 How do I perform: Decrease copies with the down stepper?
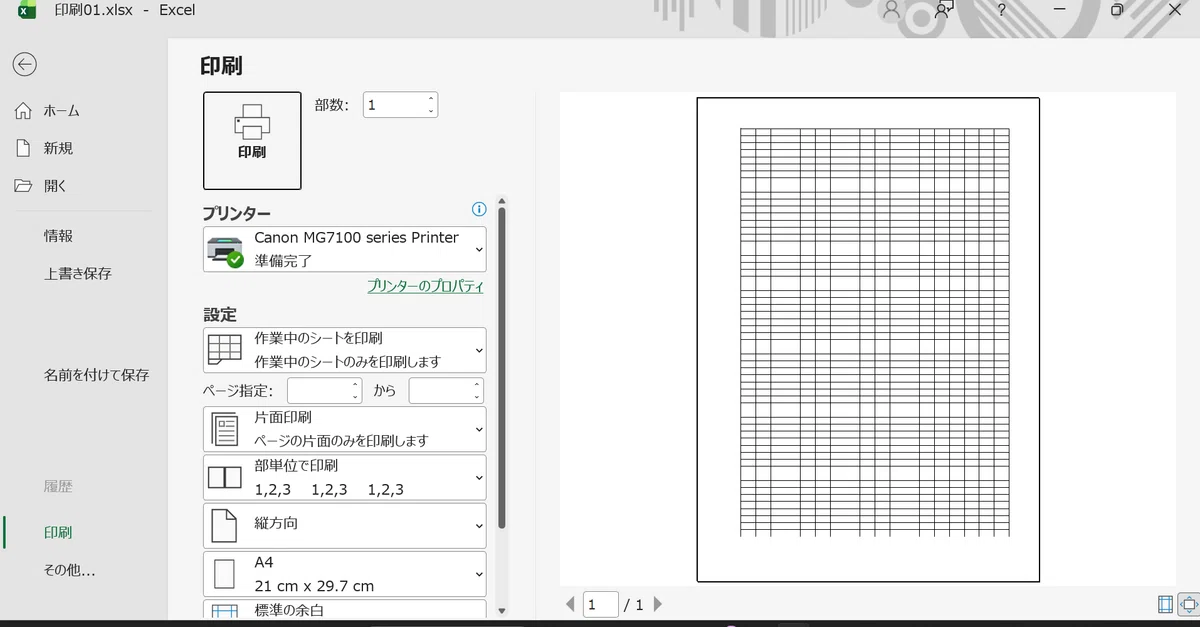[431, 111]
